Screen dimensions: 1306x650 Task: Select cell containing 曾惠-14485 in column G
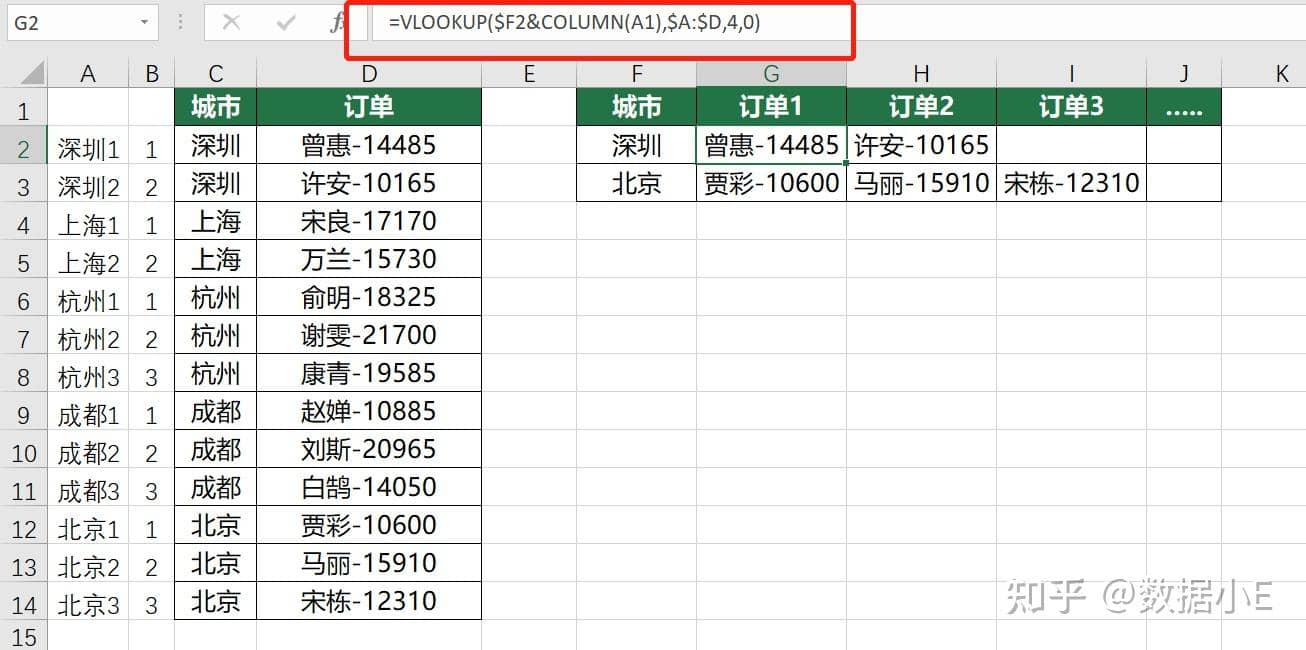pos(771,145)
